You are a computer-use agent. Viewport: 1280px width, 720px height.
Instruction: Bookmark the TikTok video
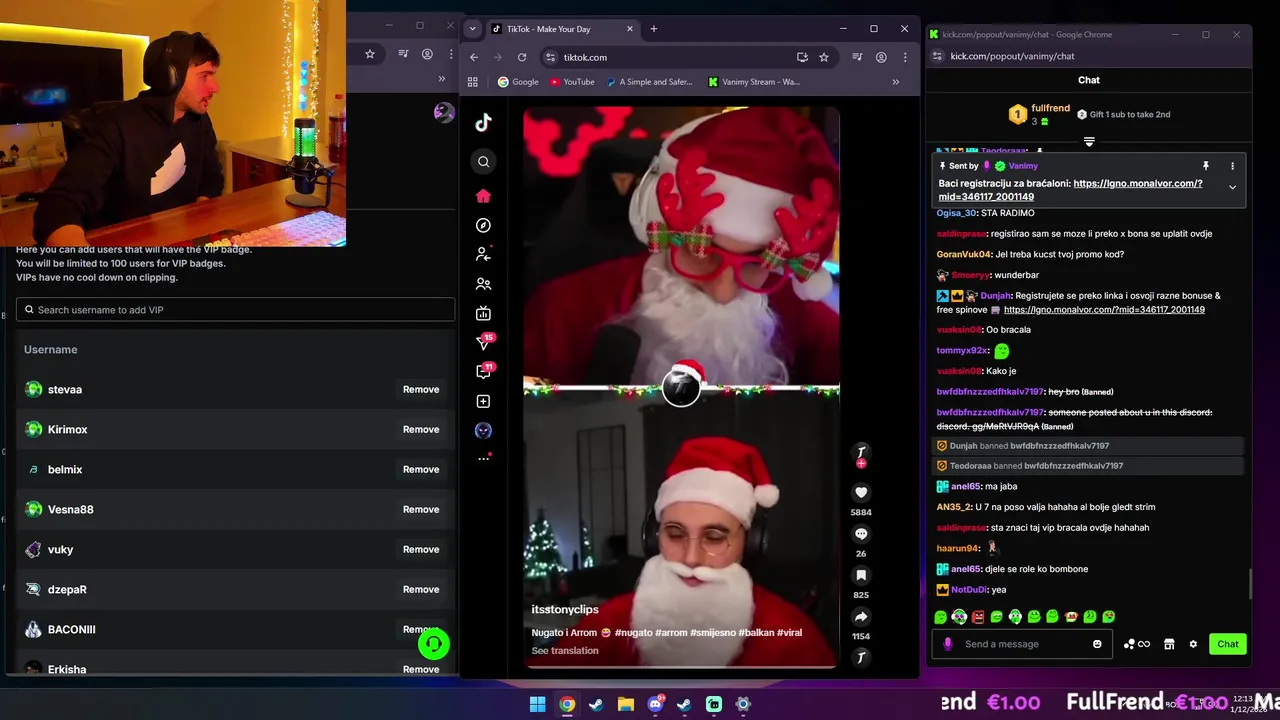[x=861, y=575]
